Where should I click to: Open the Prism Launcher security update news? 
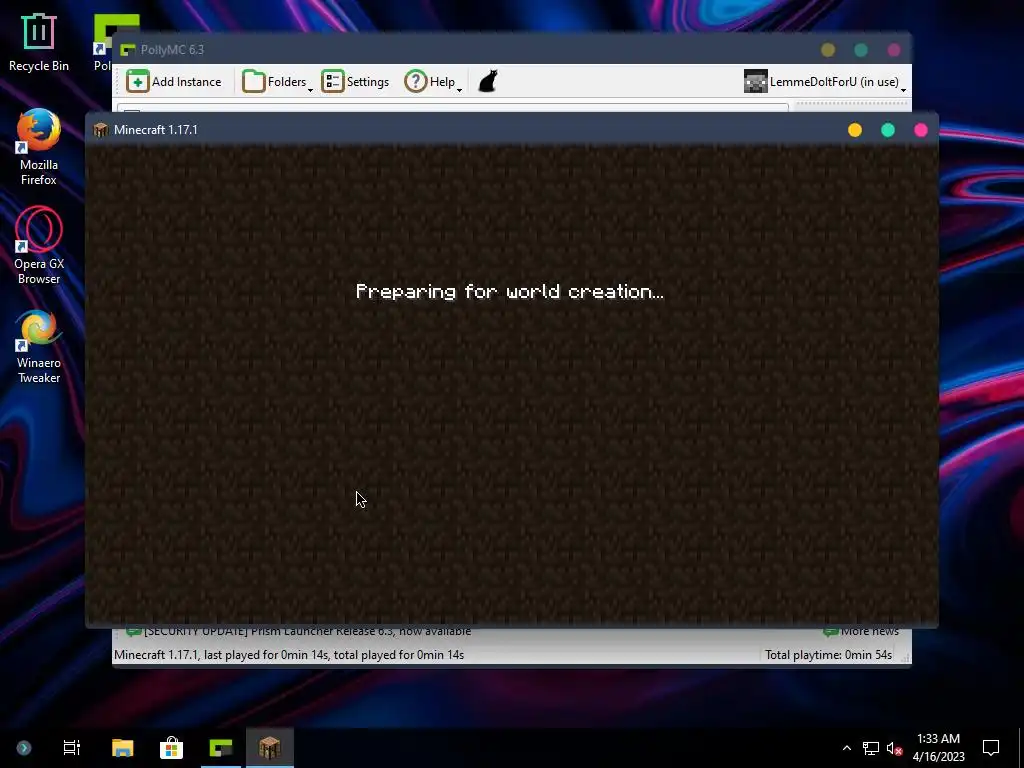298,632
